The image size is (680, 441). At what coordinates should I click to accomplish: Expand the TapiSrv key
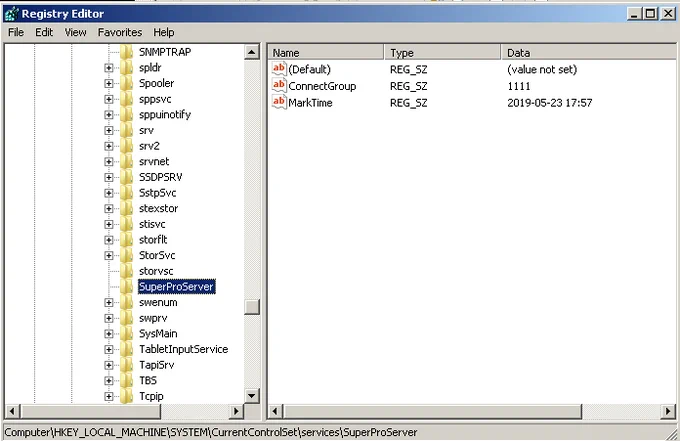(108, 365)
